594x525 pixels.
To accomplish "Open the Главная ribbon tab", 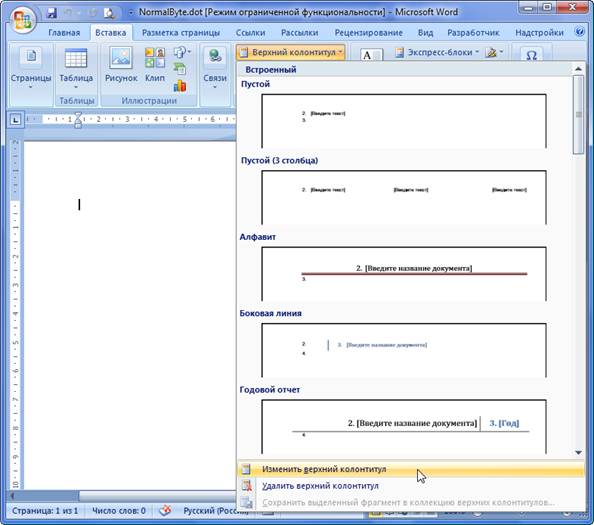I will (64, 33).
